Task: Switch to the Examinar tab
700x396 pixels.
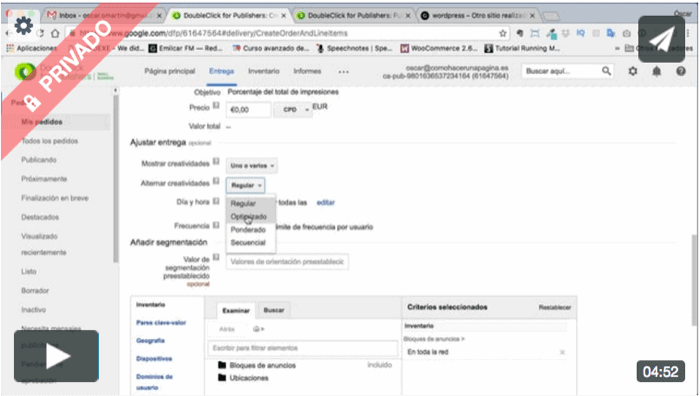Action: click(x=236, y=310)
